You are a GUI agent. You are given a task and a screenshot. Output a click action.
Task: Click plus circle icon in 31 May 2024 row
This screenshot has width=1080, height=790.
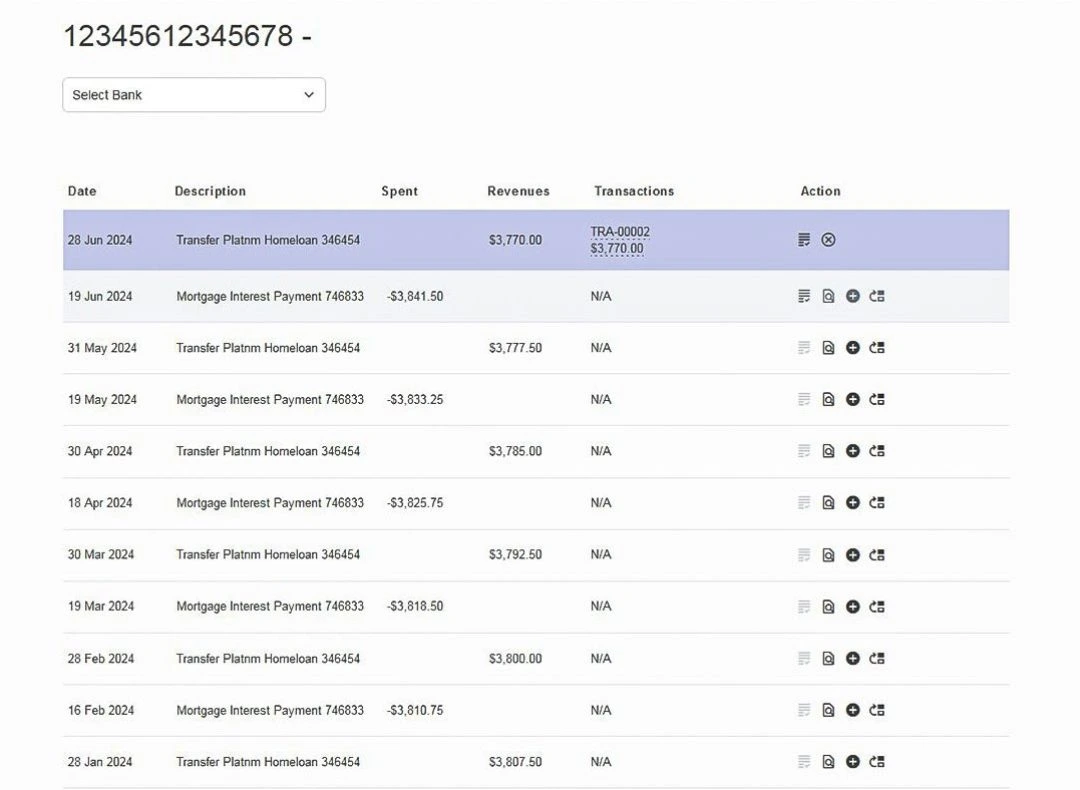tap(852, 348)
